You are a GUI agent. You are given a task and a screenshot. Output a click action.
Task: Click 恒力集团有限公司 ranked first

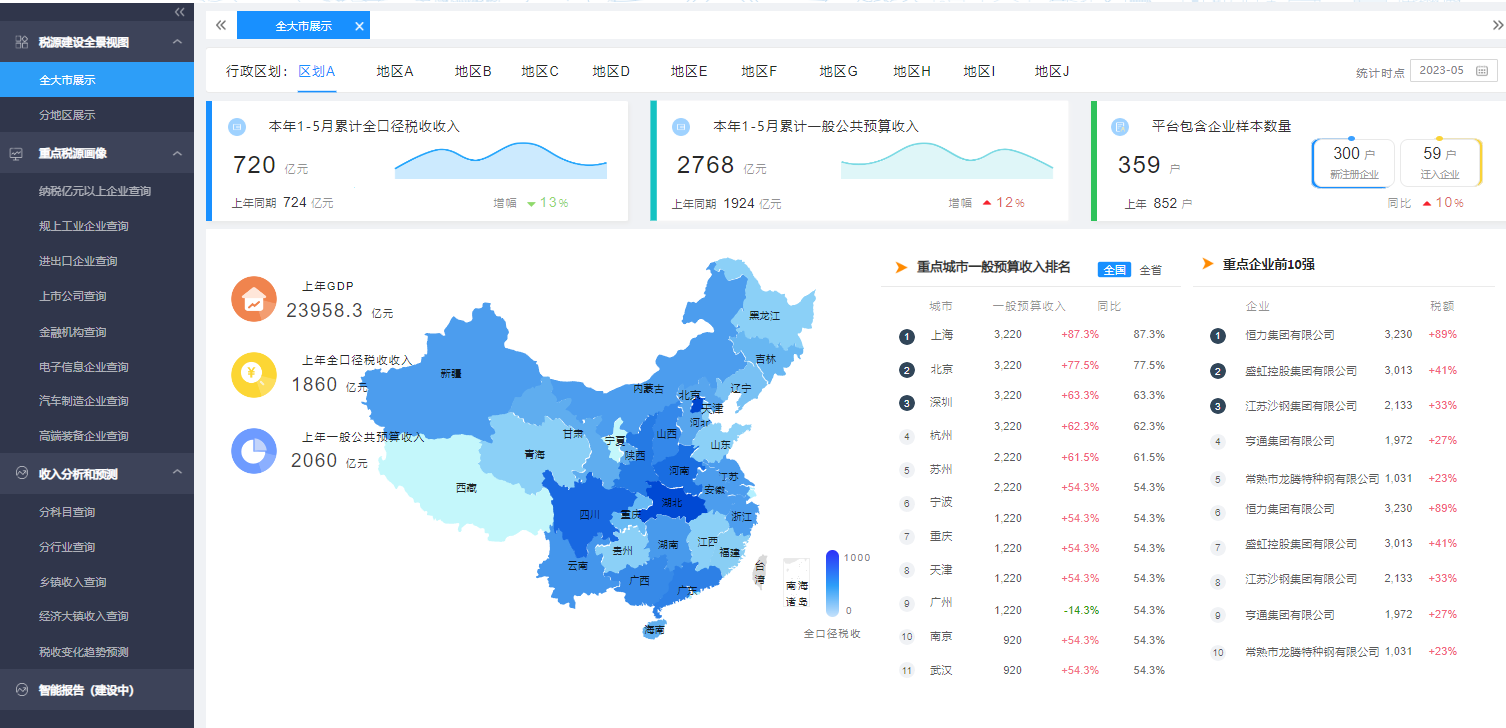click(x=1289, y=335)
